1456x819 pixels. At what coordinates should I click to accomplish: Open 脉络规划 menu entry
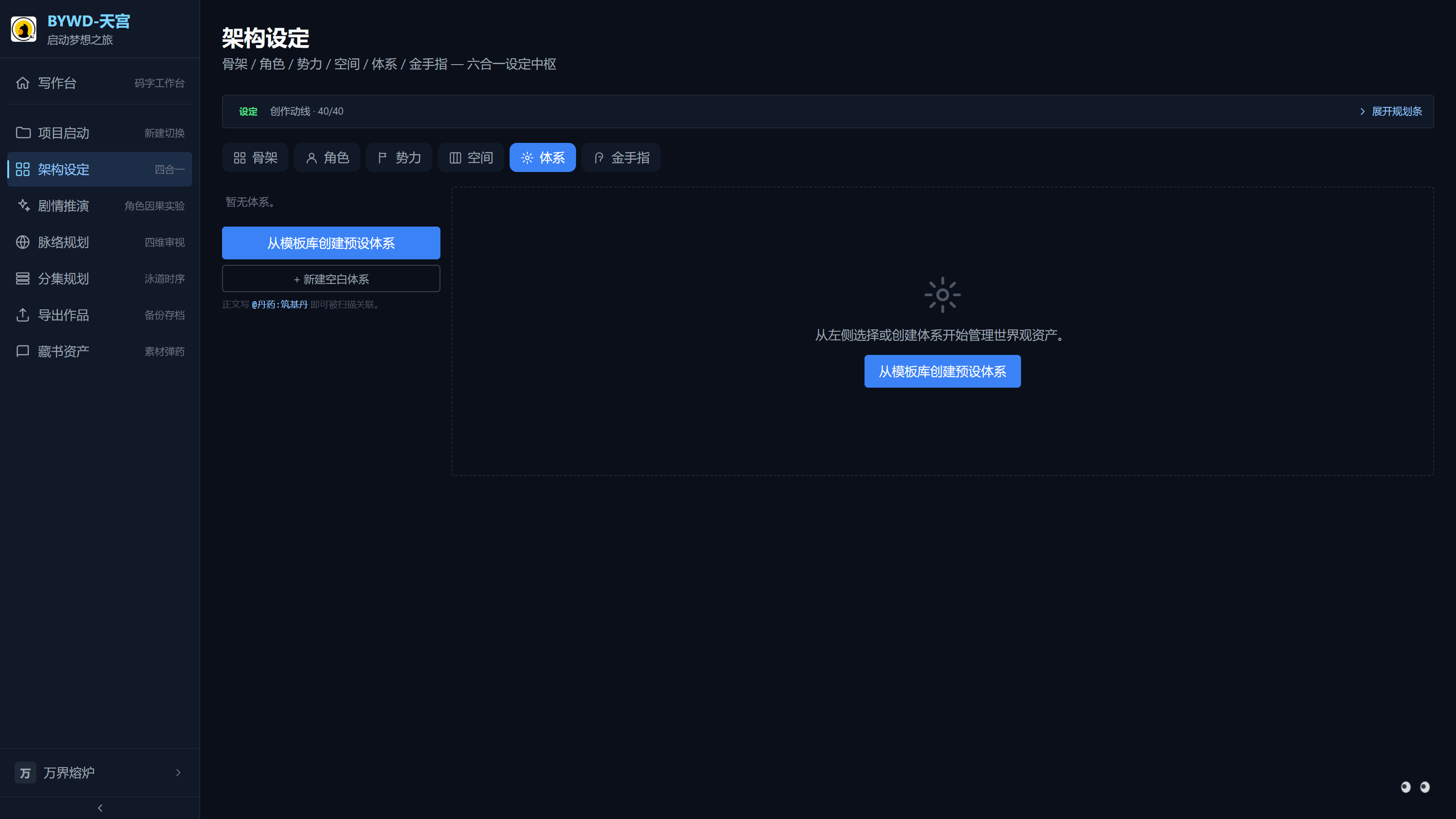(x=100, y=243)
